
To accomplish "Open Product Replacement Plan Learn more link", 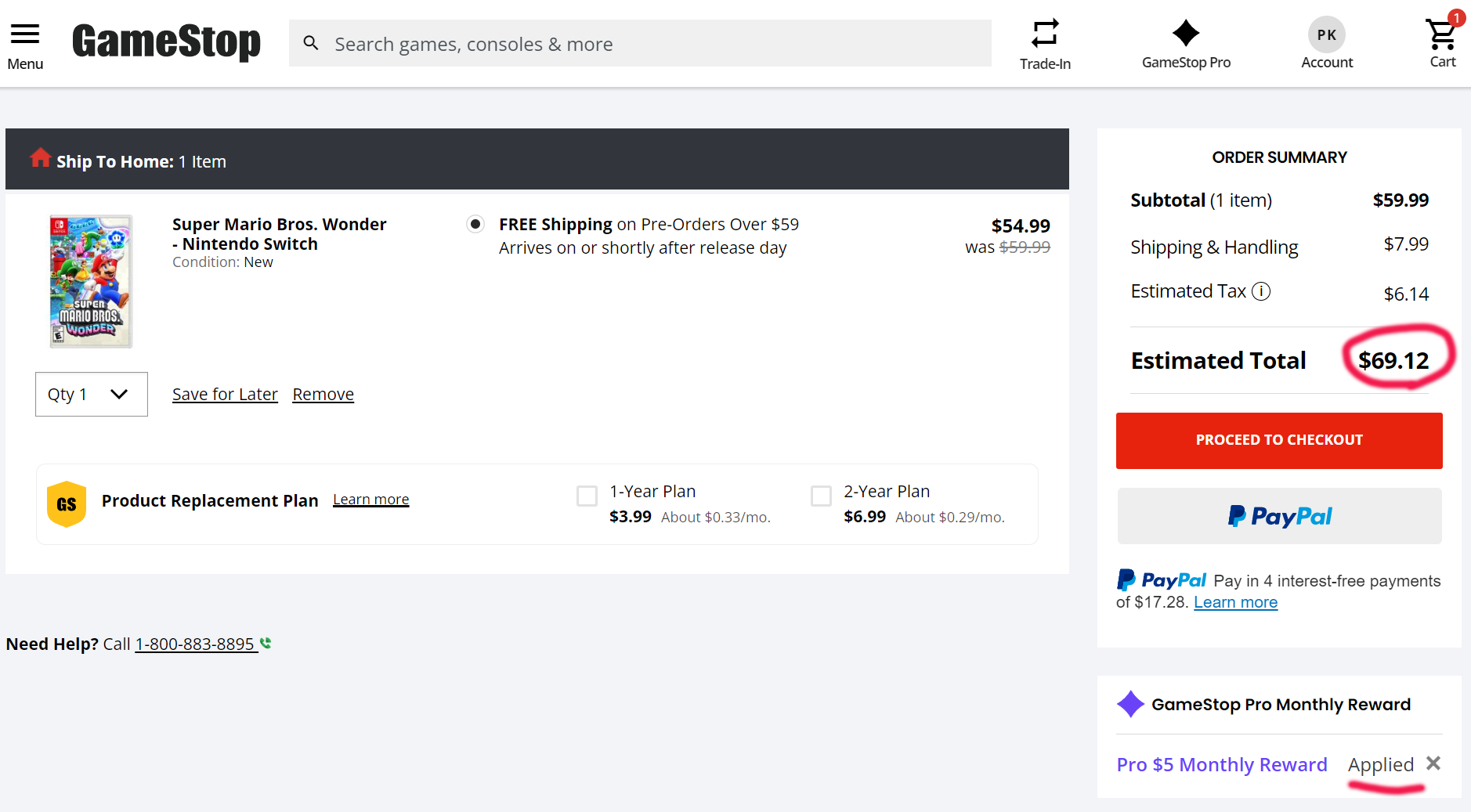I will (370, 499).
